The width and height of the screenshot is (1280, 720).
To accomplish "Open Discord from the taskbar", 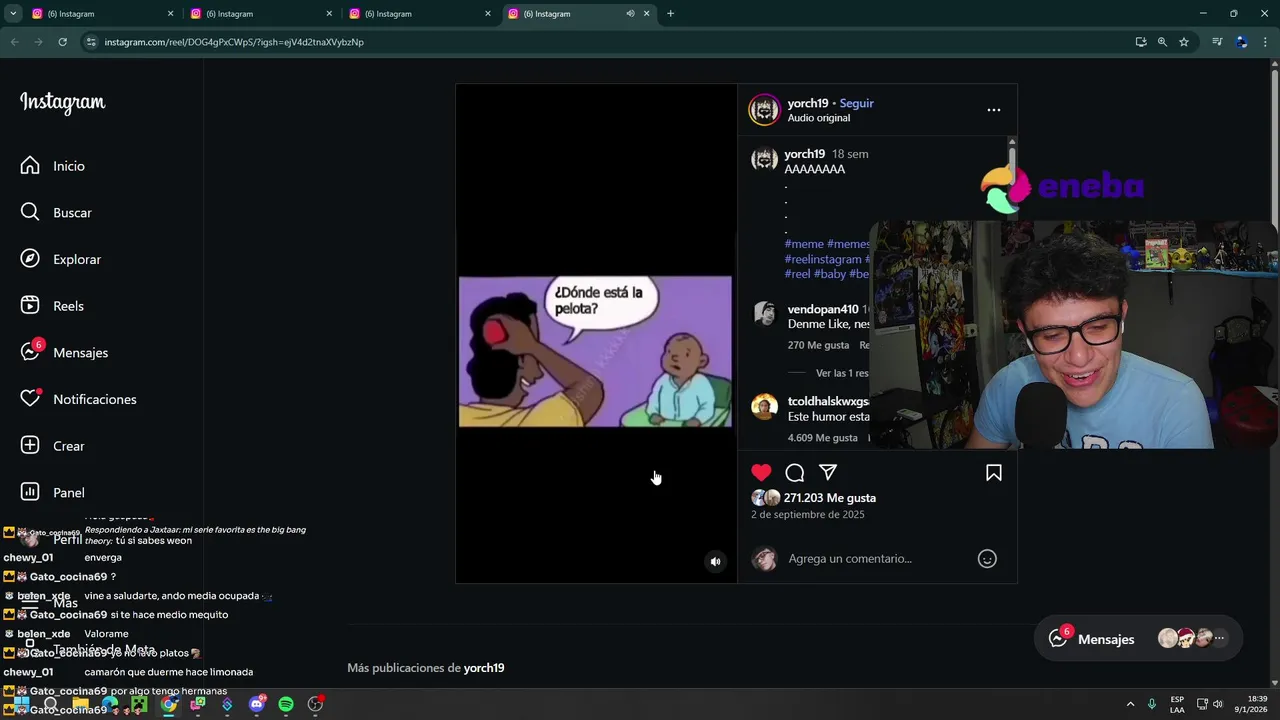I will pyautogui.click(x=257, y=704).
